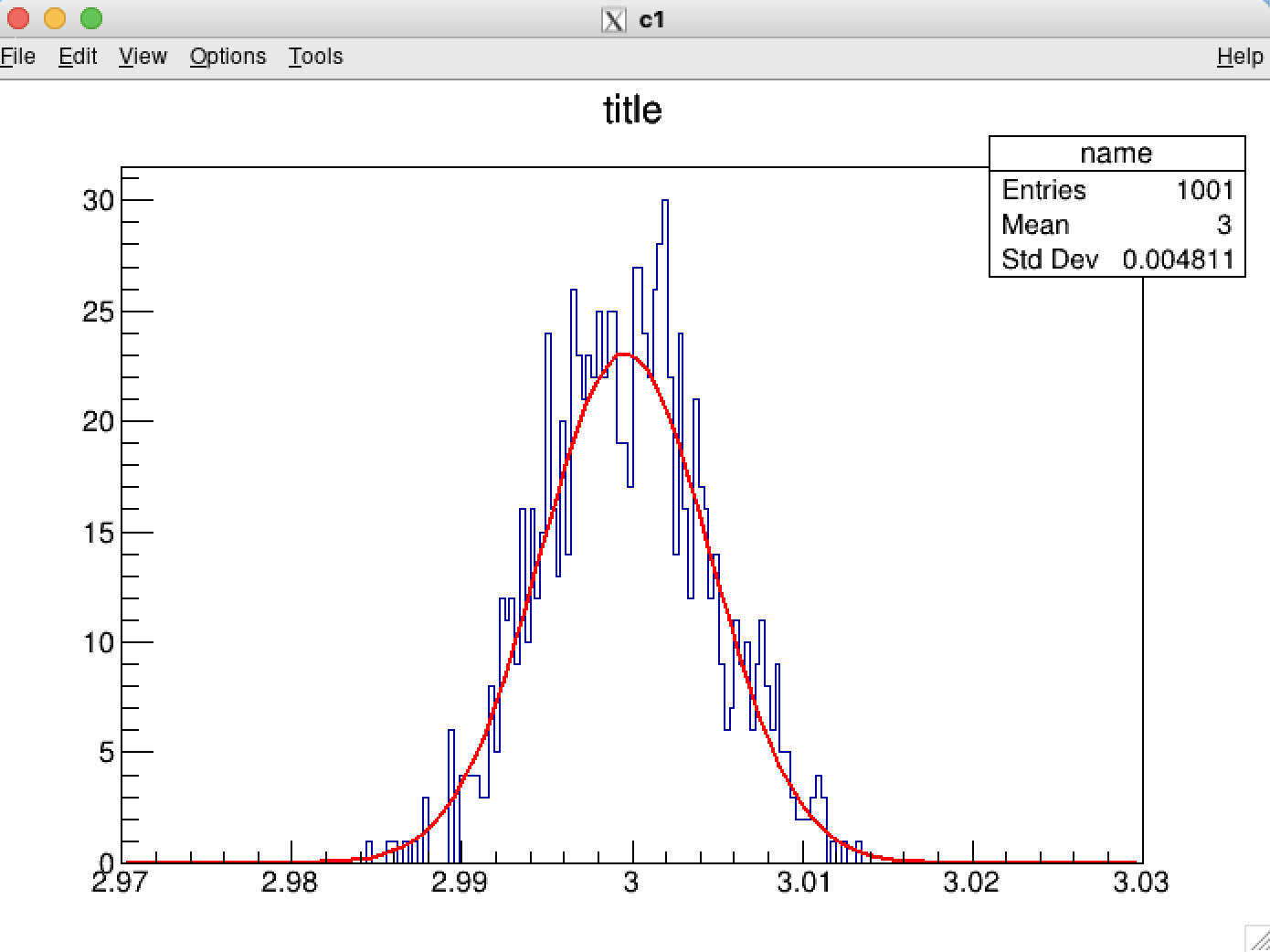The image size is (1270, 952).
Task: Open the Help menu
Action: [x=1240, y=57]
